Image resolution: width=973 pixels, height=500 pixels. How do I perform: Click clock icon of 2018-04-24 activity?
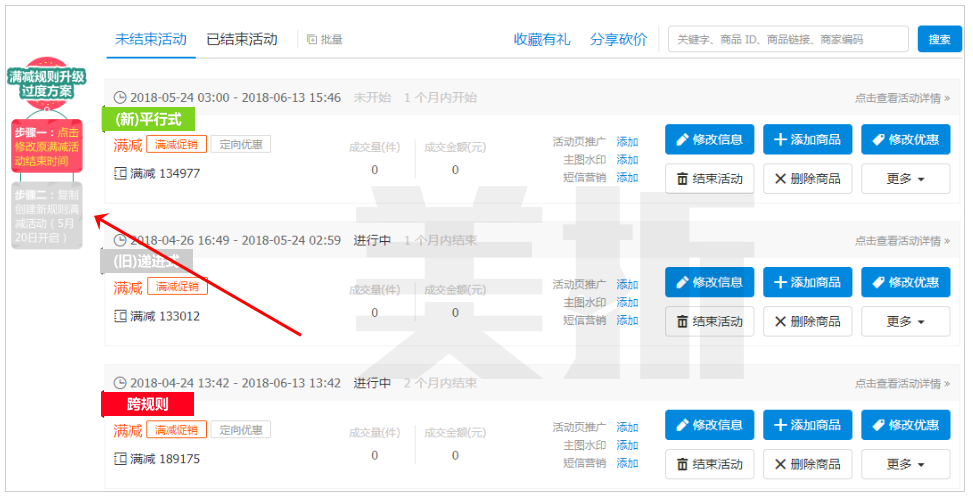[x=120, y=383]
